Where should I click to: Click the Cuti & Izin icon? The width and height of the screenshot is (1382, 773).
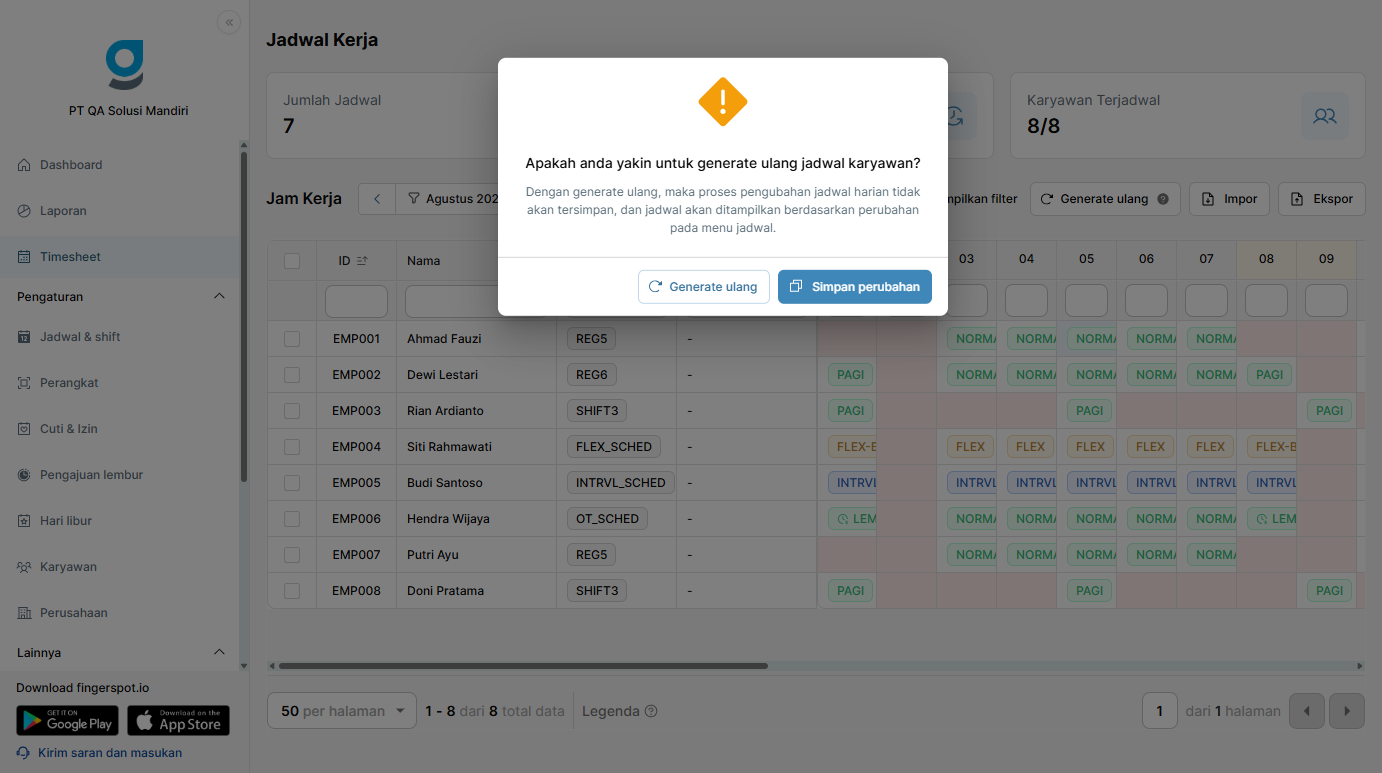25,429
